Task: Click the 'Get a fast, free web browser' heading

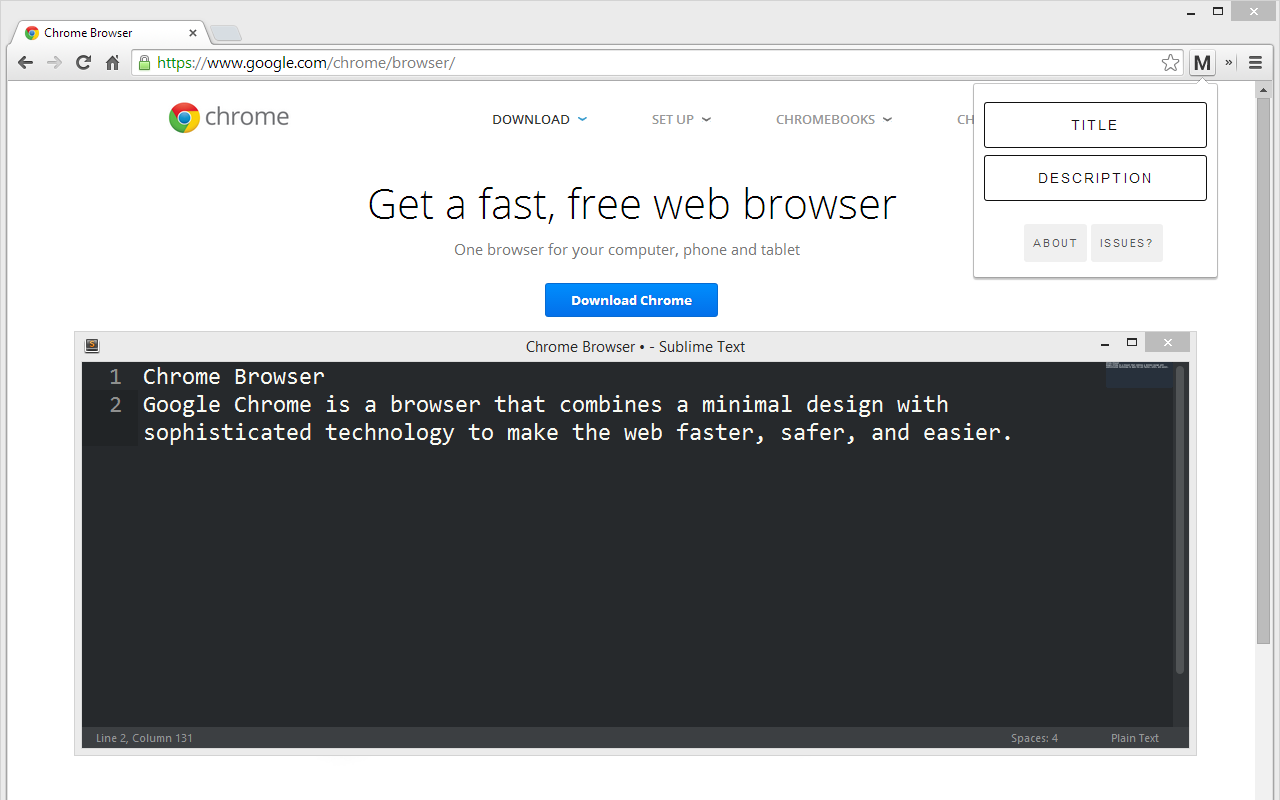Action: pyautogui.click(x=632, y=204)
